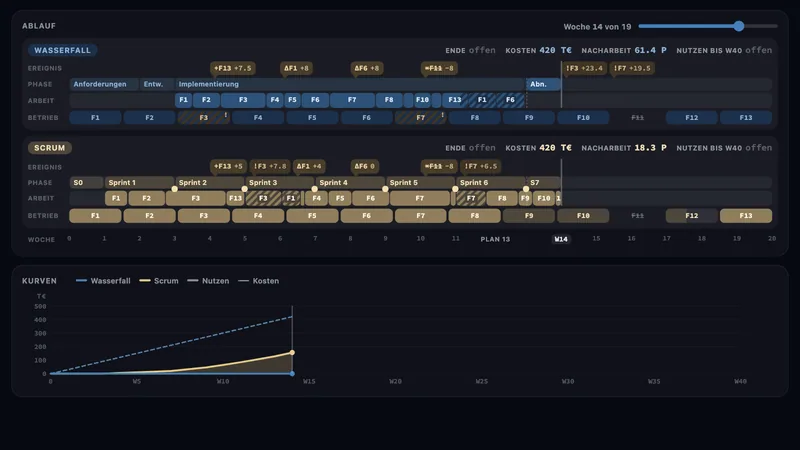Click struck-through F11 in Wasserfall Betrieb row

[637, 118]
